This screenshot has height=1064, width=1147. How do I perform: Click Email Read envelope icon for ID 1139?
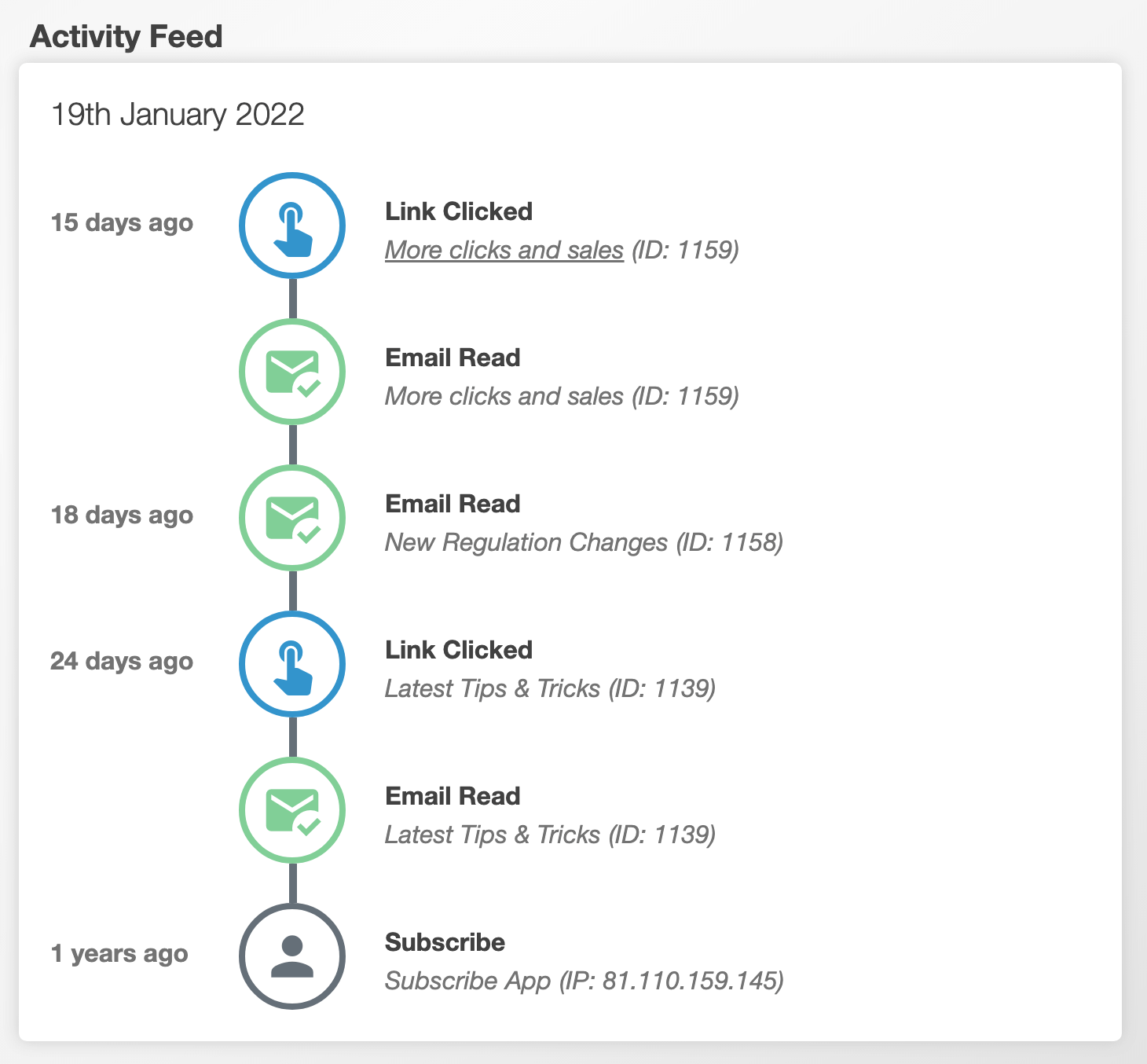coord(292,810)
